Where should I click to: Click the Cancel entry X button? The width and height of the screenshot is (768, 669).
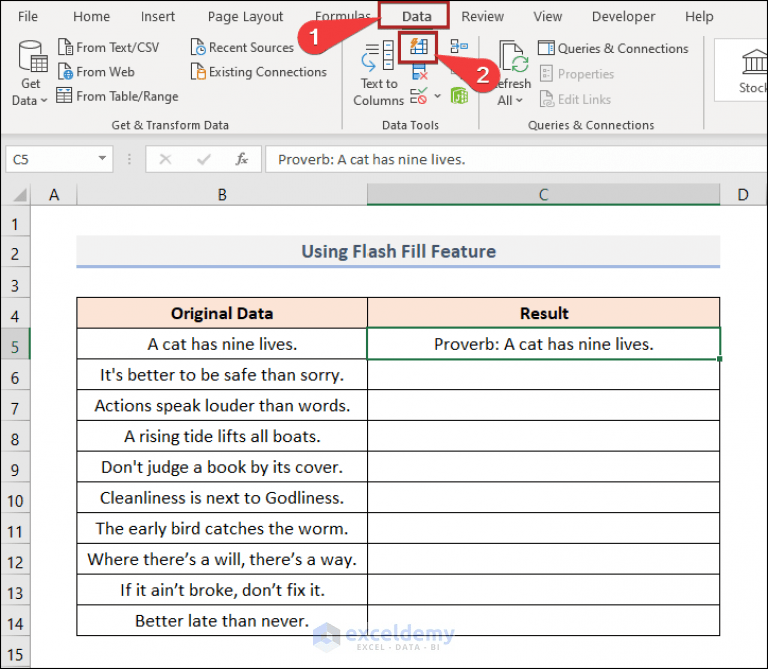[166, 159]
